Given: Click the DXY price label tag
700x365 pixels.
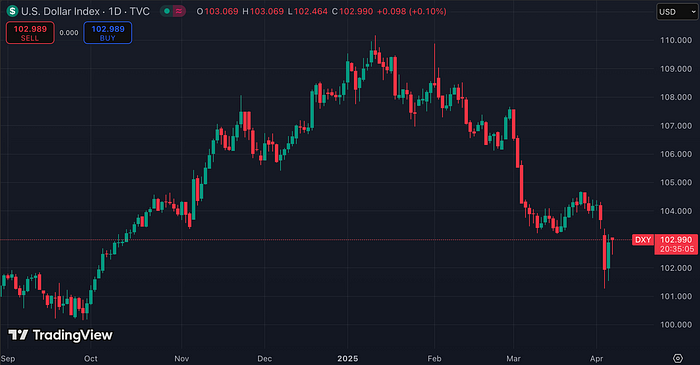Looking at the screenshot, I should (643, 240).
